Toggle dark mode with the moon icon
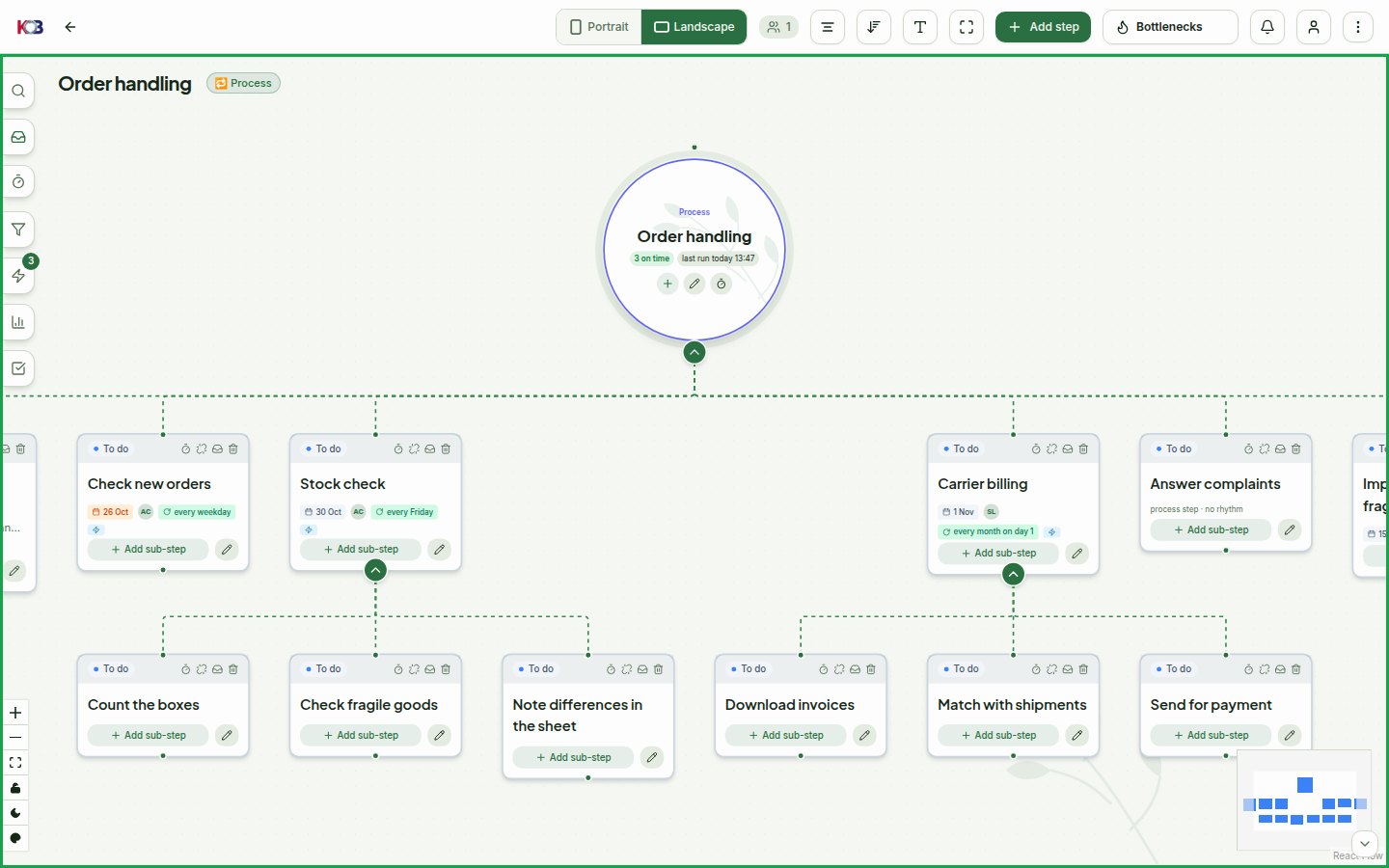This screenshot has width=1389, height=868. pos(15,813)
